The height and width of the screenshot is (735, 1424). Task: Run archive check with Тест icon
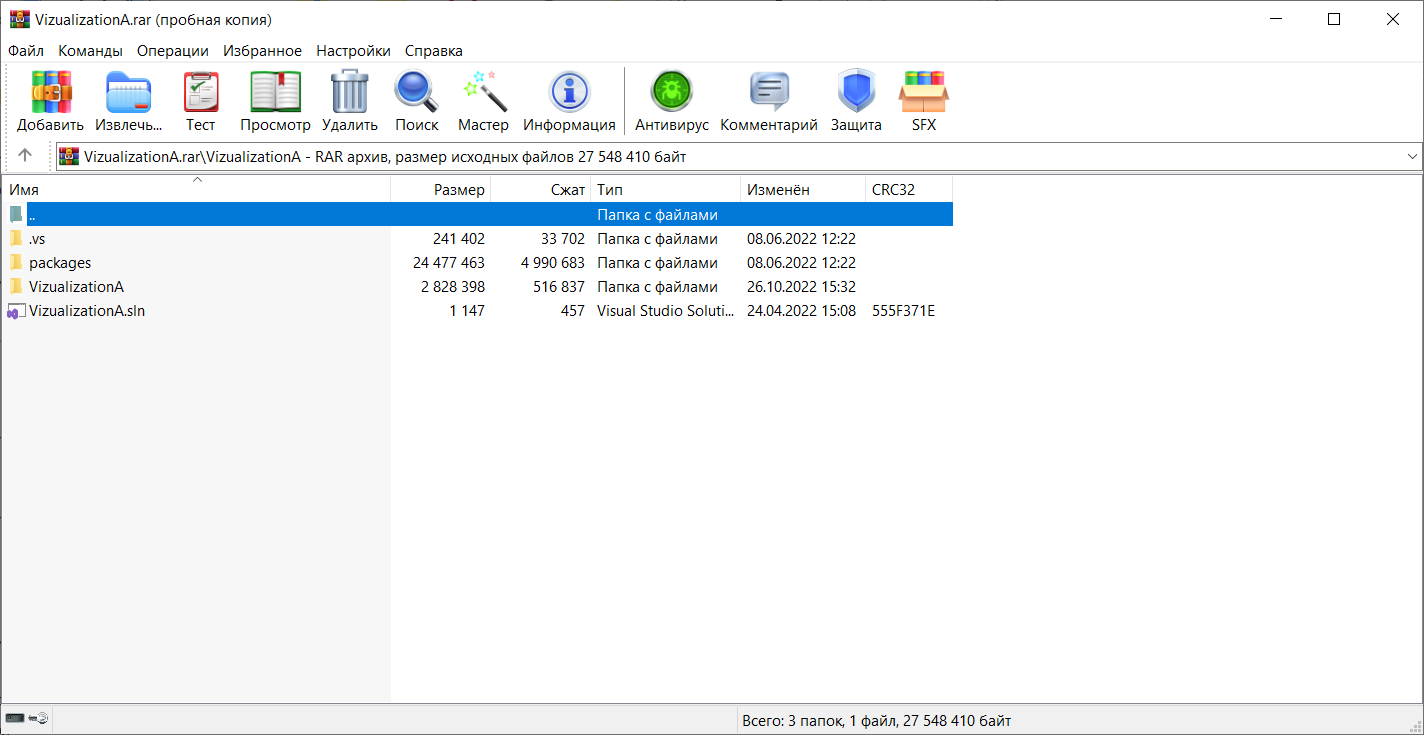point(200,93)
